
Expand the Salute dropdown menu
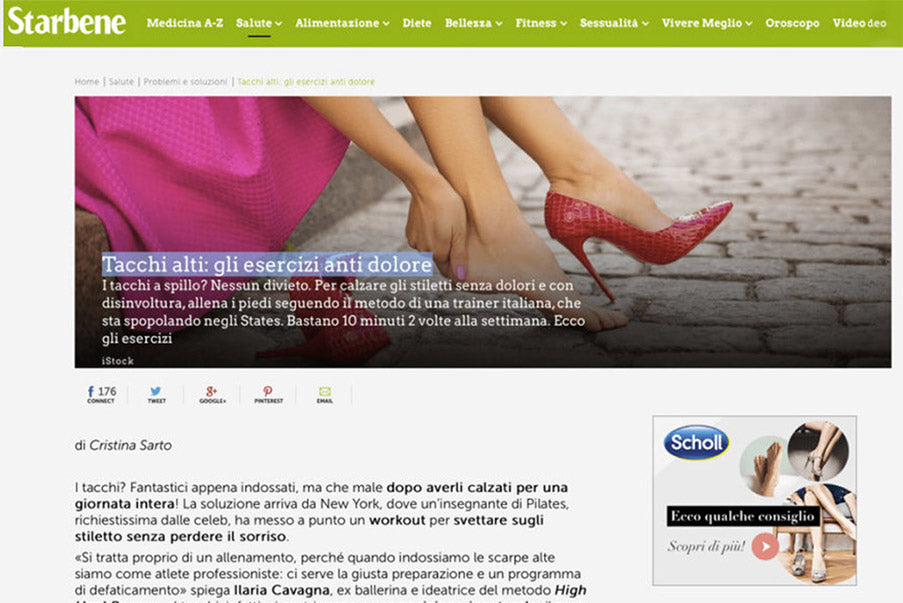point(259,23)
